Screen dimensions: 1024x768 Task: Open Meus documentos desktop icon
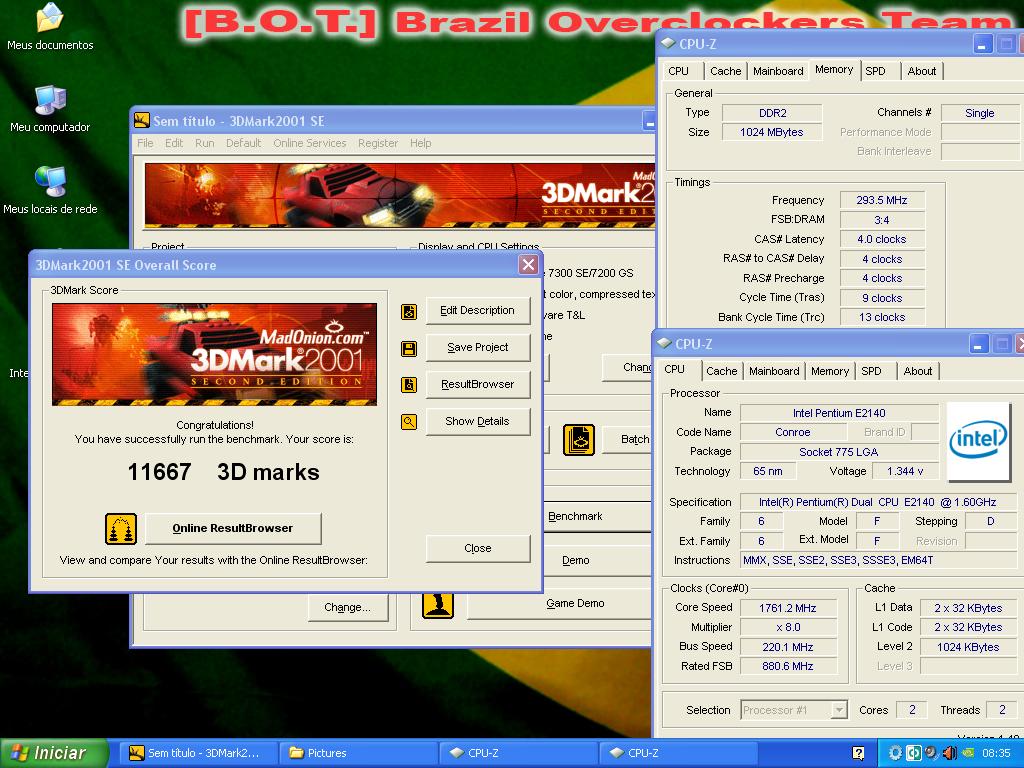tap(50, 26)
